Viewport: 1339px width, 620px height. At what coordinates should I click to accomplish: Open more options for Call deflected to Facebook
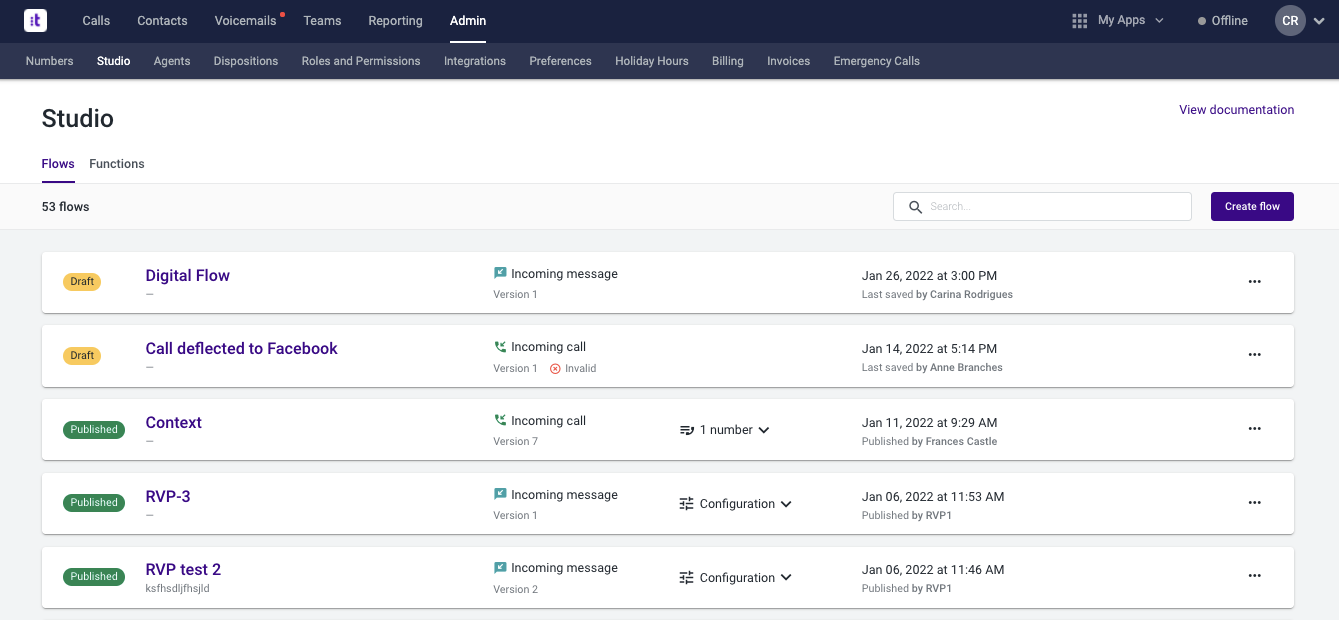(x=1254, y=355)
